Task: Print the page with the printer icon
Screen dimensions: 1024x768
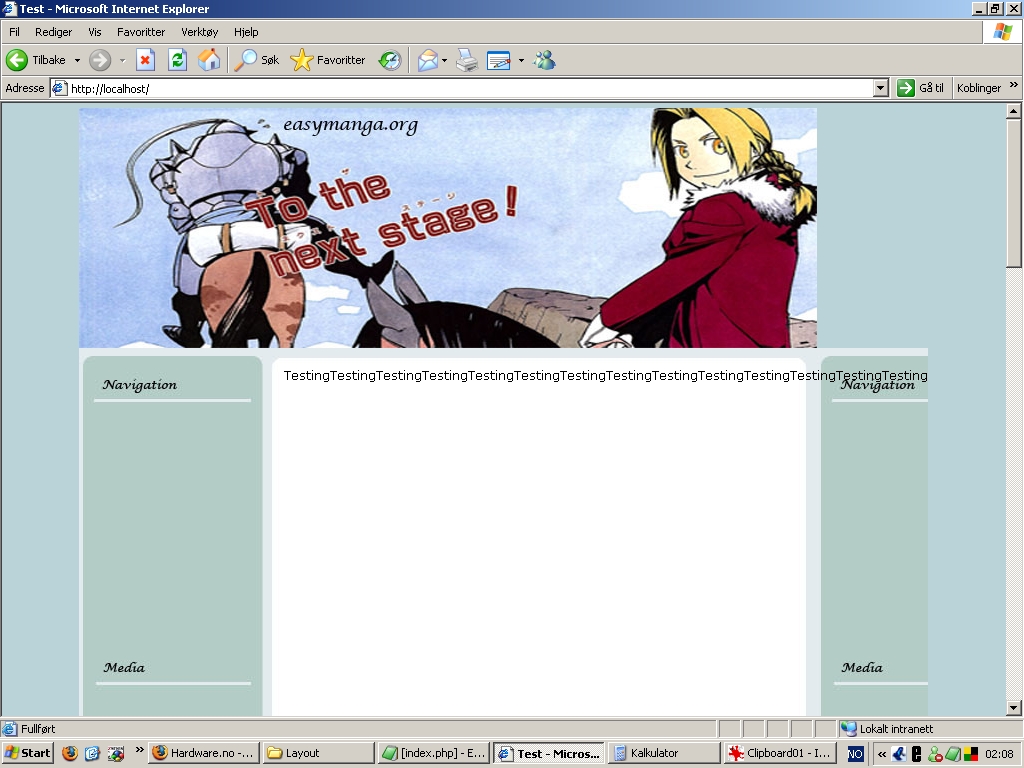Action: tap(467, 60)
